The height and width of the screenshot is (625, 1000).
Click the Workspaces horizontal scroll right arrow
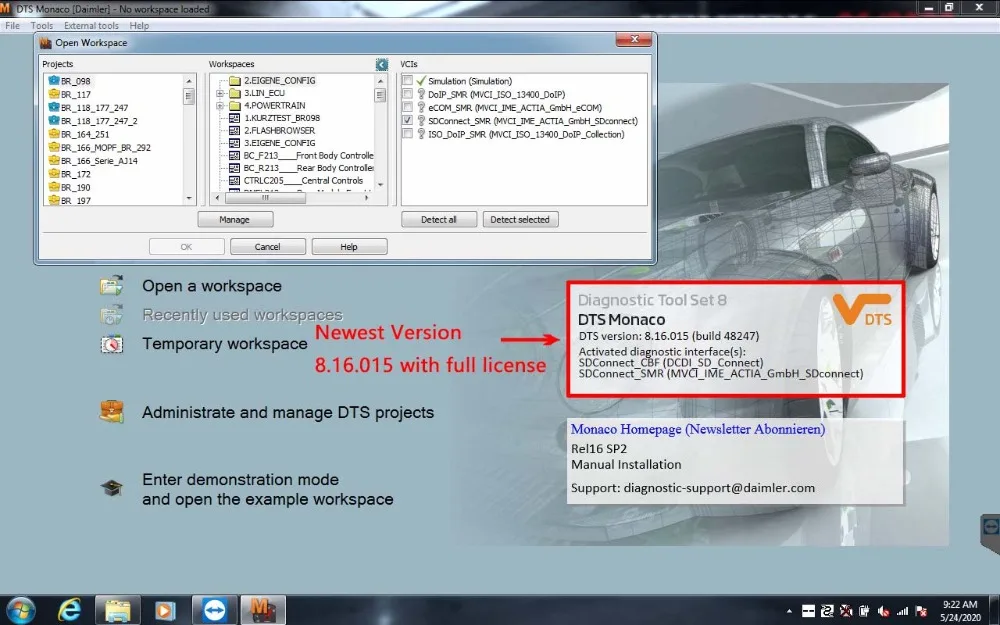pyautogui.click(x=367, y=198)
